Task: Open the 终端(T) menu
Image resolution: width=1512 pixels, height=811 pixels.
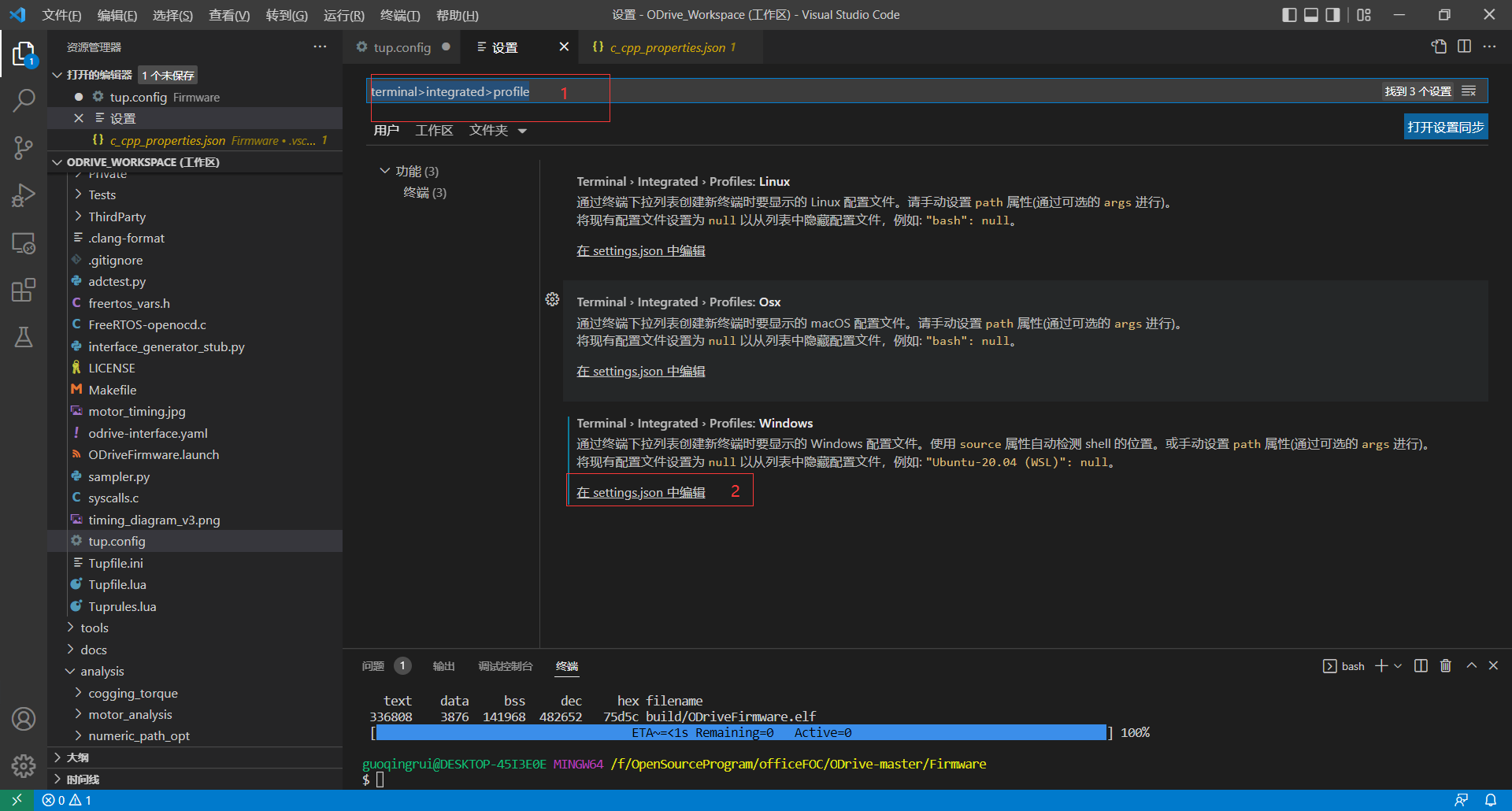Action: click(x=398, y=15)
